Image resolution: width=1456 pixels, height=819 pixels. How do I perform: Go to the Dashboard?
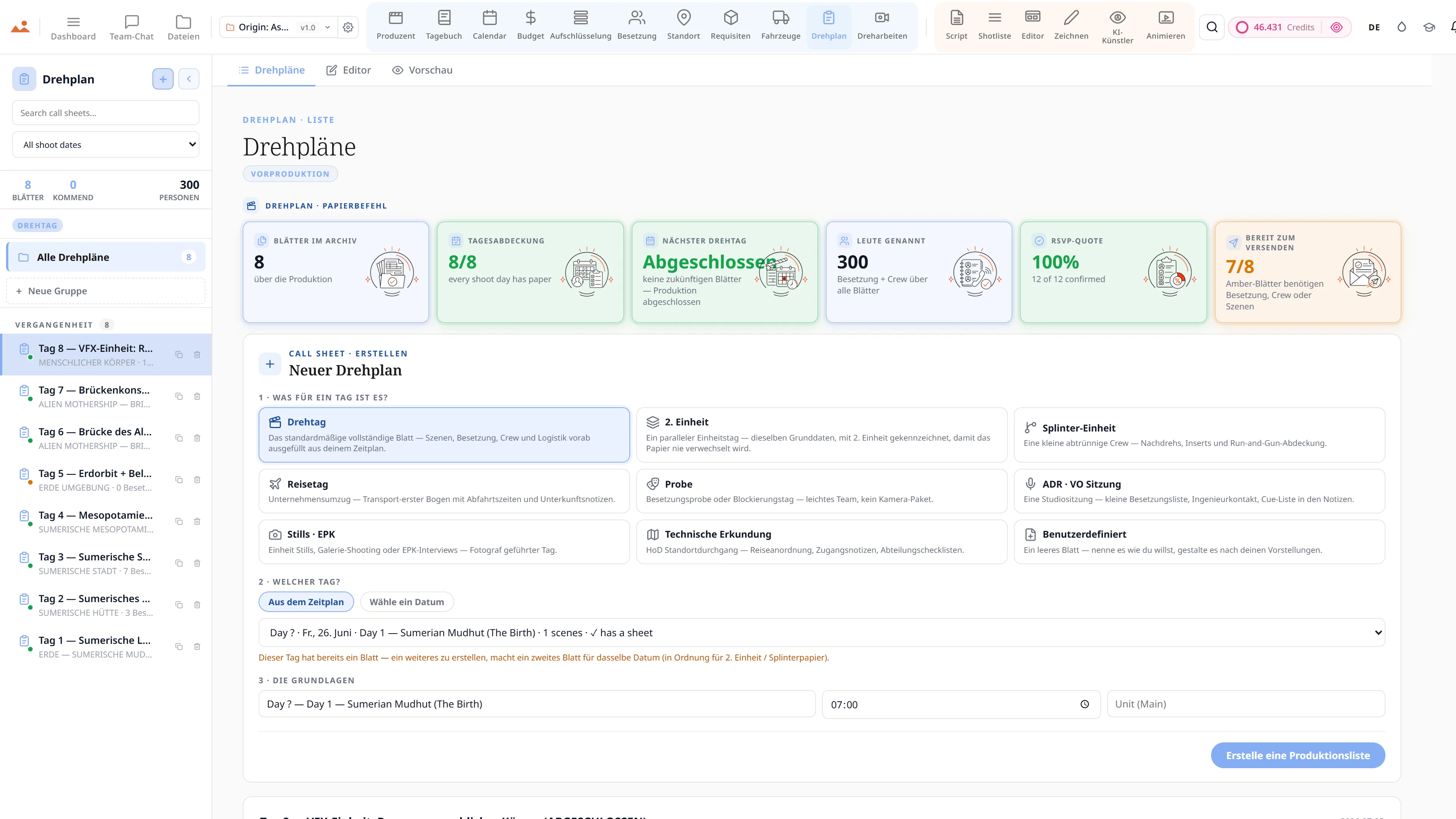coord(73,27)
